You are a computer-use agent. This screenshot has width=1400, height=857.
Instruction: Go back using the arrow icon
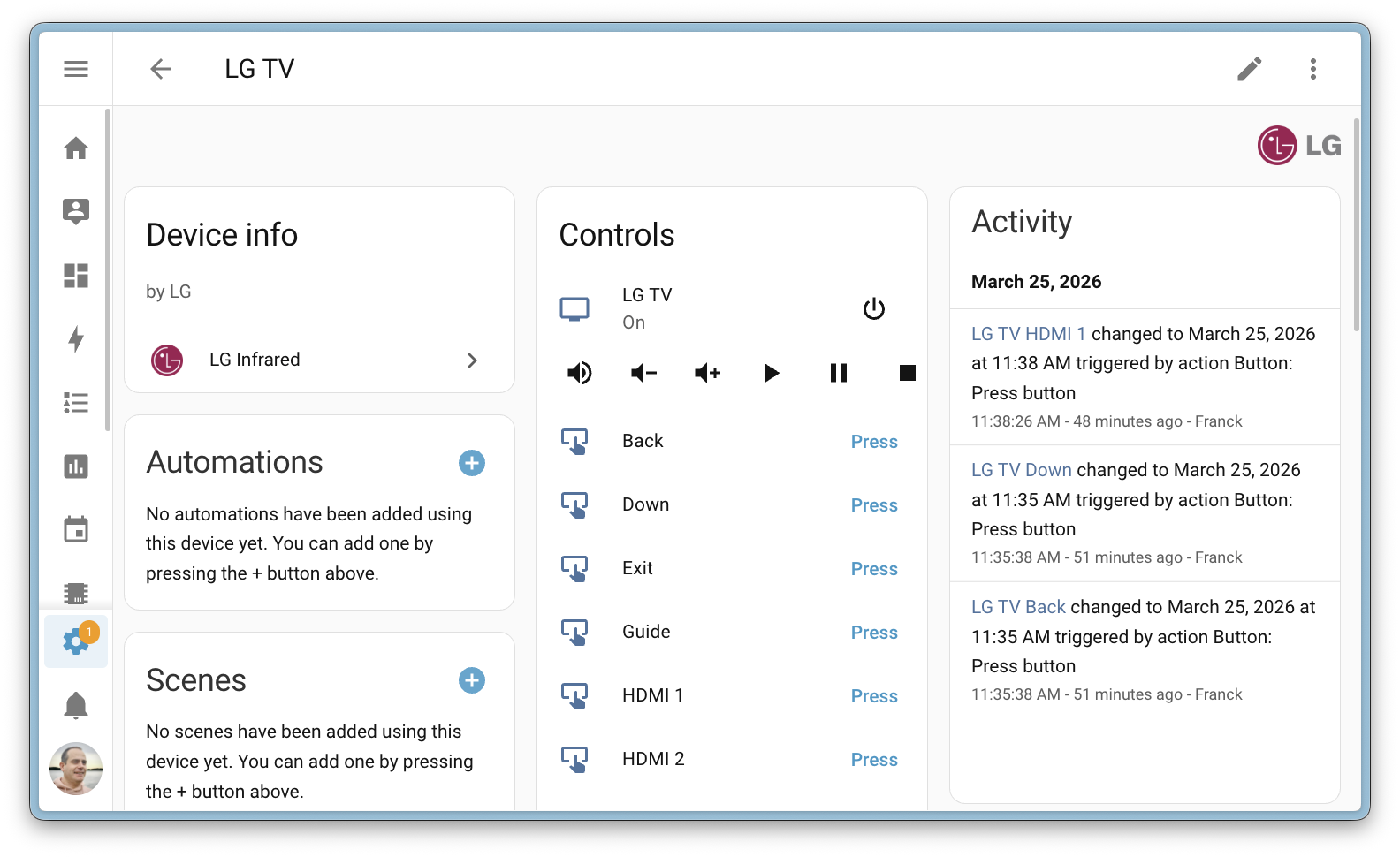click(x=161, y=69)
